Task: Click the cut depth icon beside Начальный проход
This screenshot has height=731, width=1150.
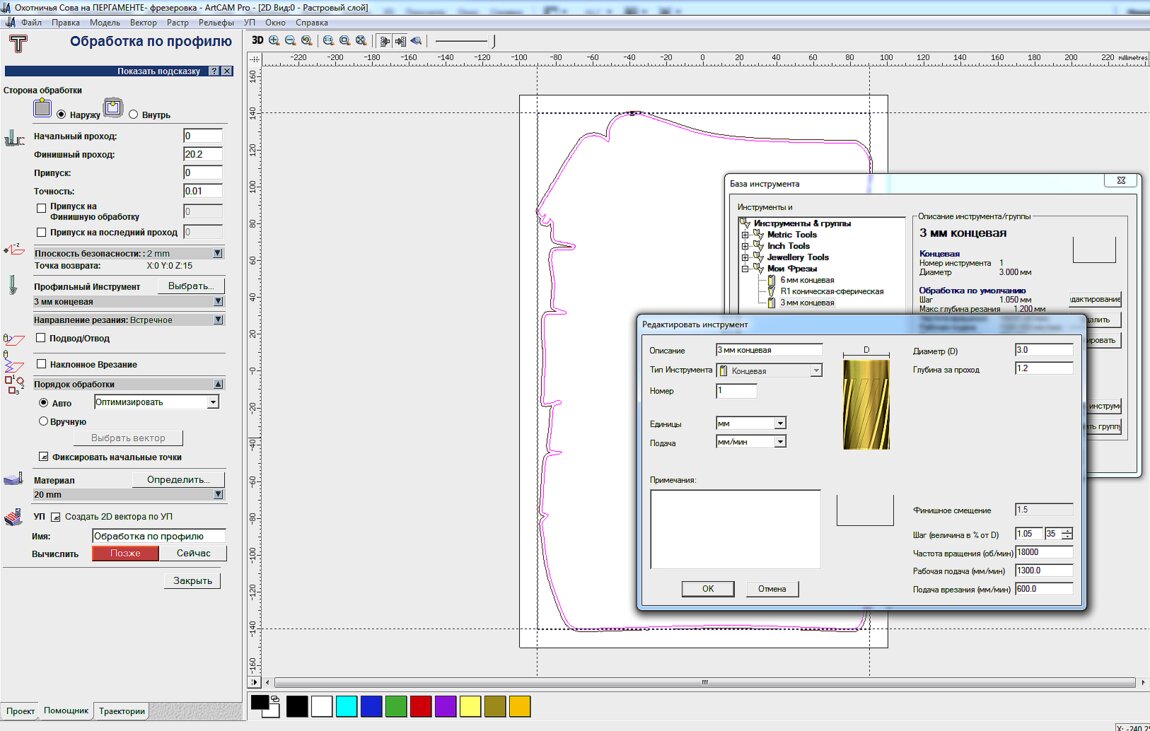Action: [x=14, y=138]
